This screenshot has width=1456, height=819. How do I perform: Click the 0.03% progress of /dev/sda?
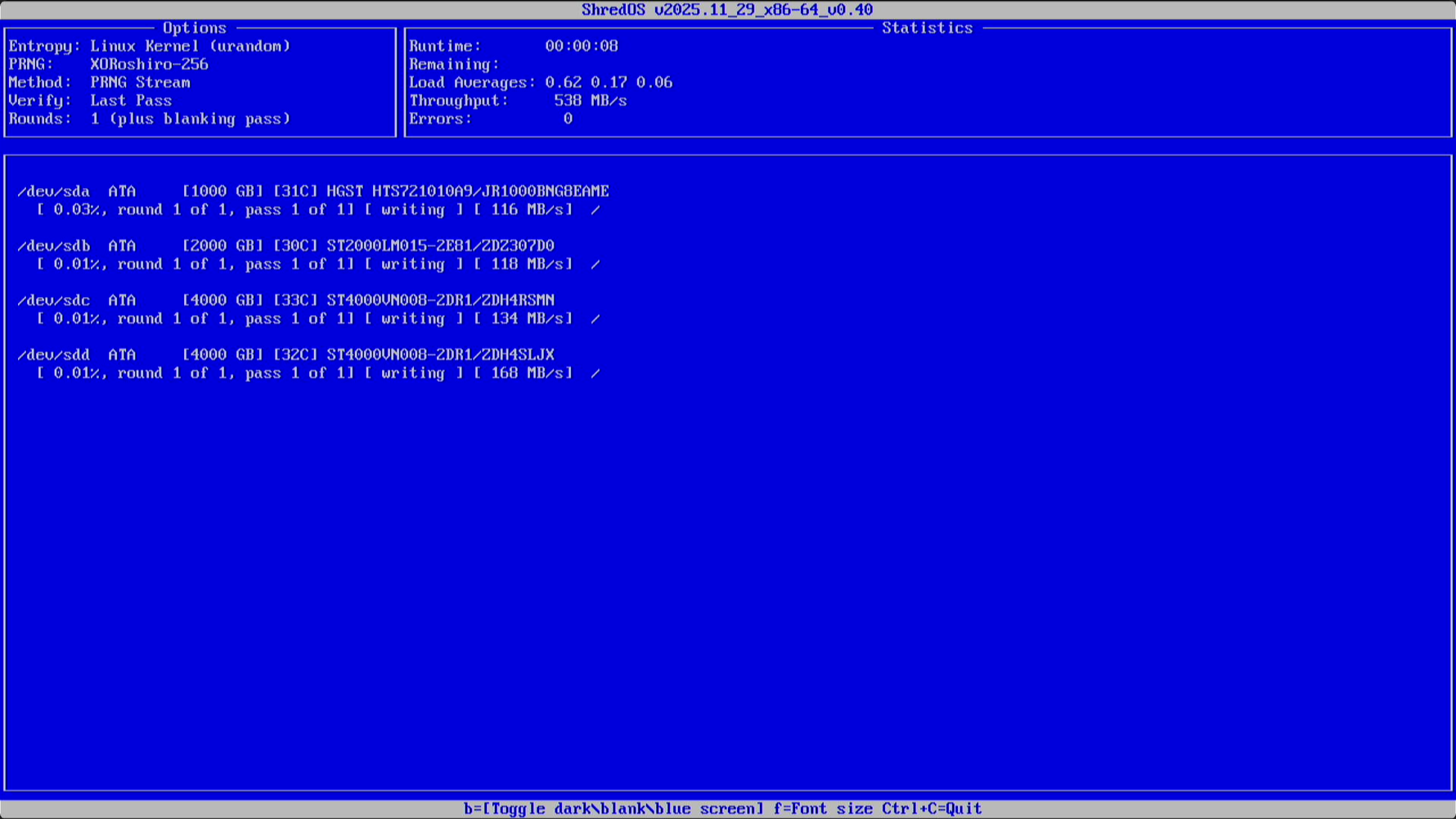point(76,209)
